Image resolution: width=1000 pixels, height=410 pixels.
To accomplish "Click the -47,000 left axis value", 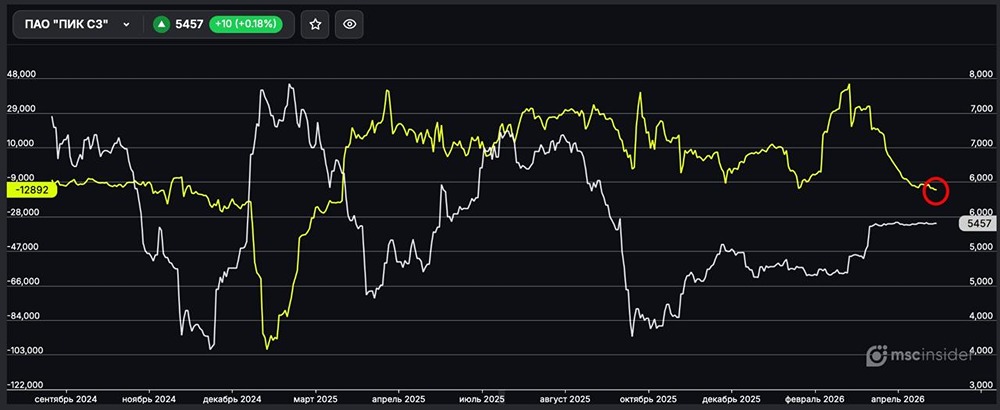I will [x=21, y=247].
